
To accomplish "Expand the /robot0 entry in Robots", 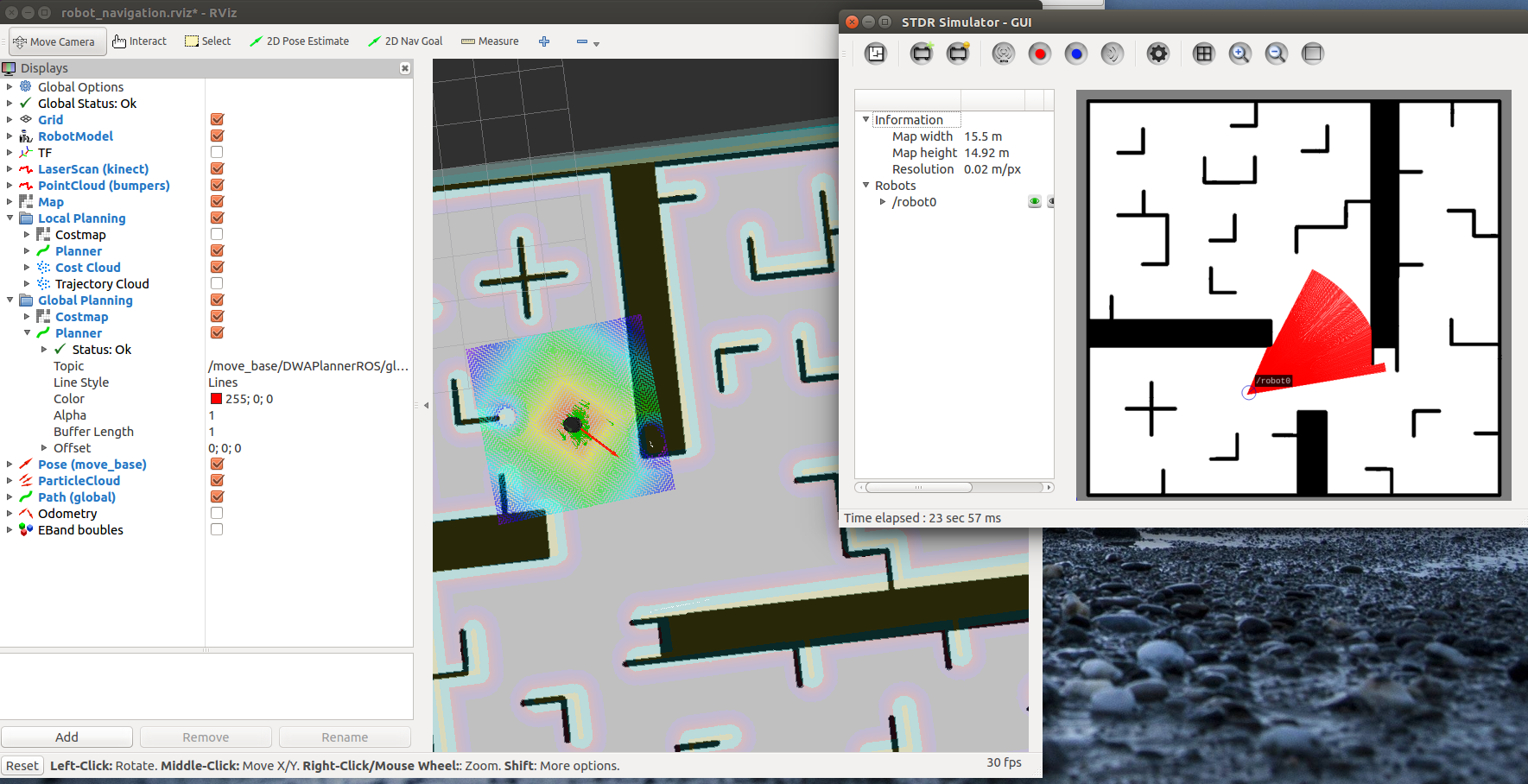I will [x=883, y=202].
